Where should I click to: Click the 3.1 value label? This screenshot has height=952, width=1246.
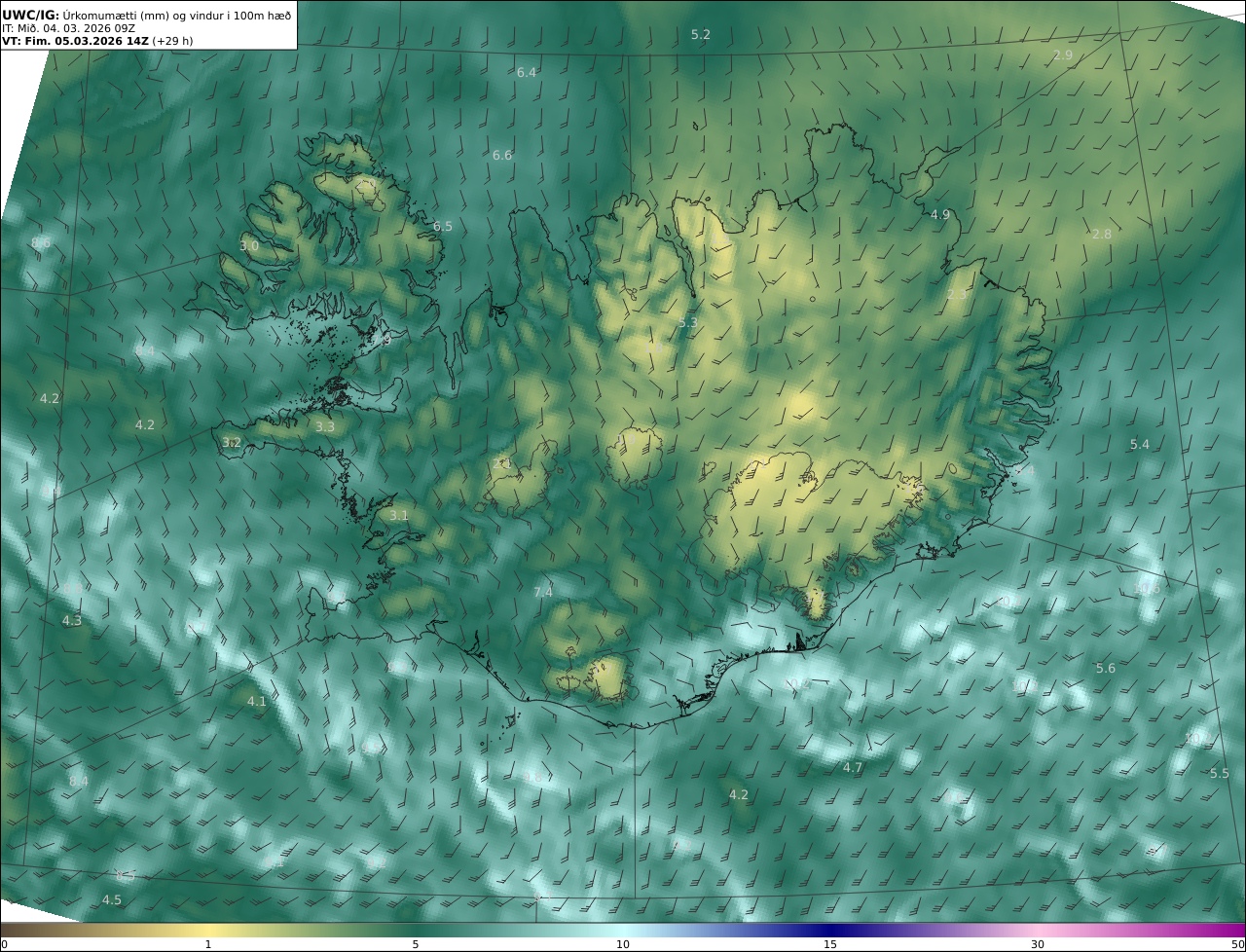tap(399, 515)
